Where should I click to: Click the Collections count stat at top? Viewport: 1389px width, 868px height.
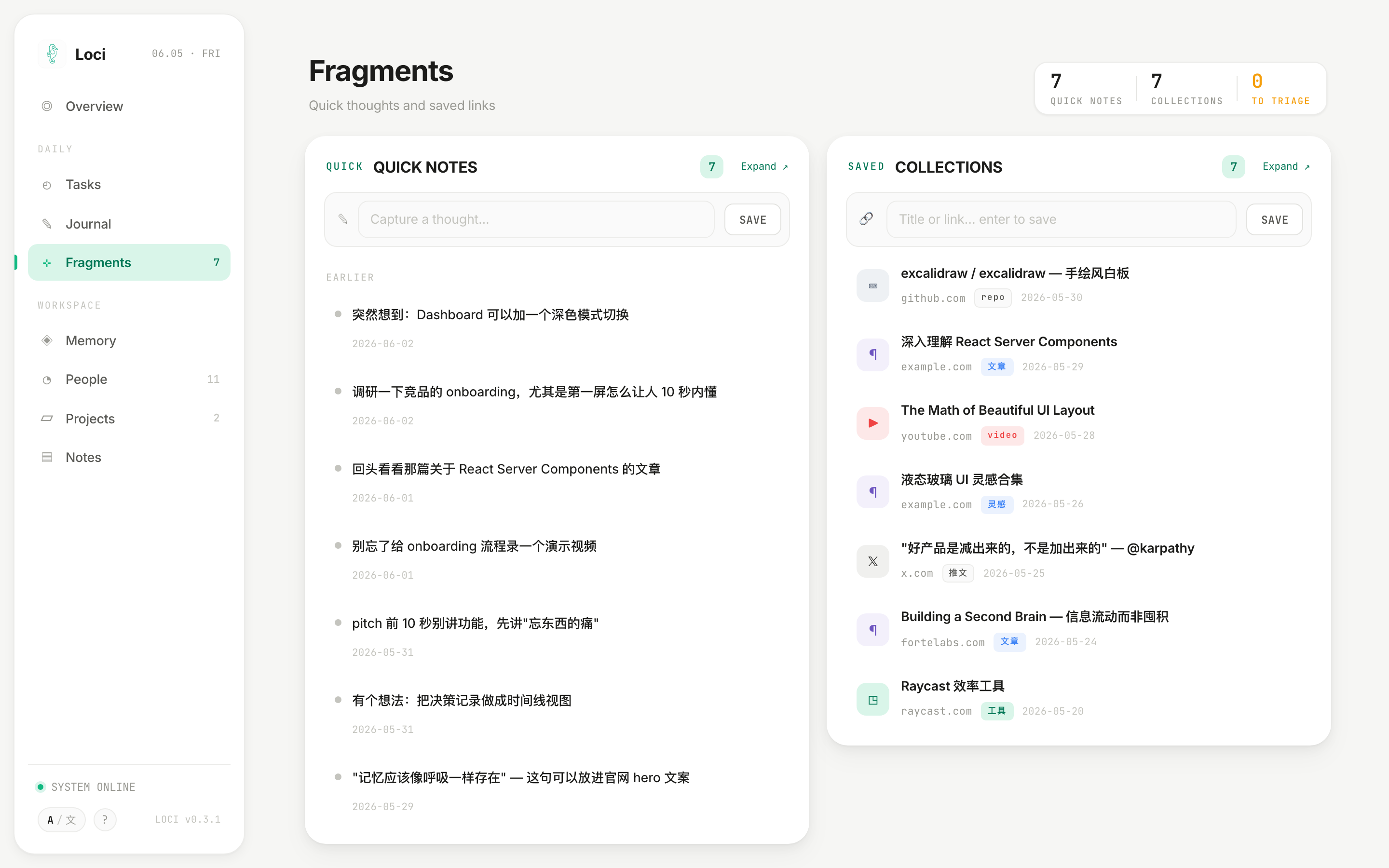point(1186,88)
